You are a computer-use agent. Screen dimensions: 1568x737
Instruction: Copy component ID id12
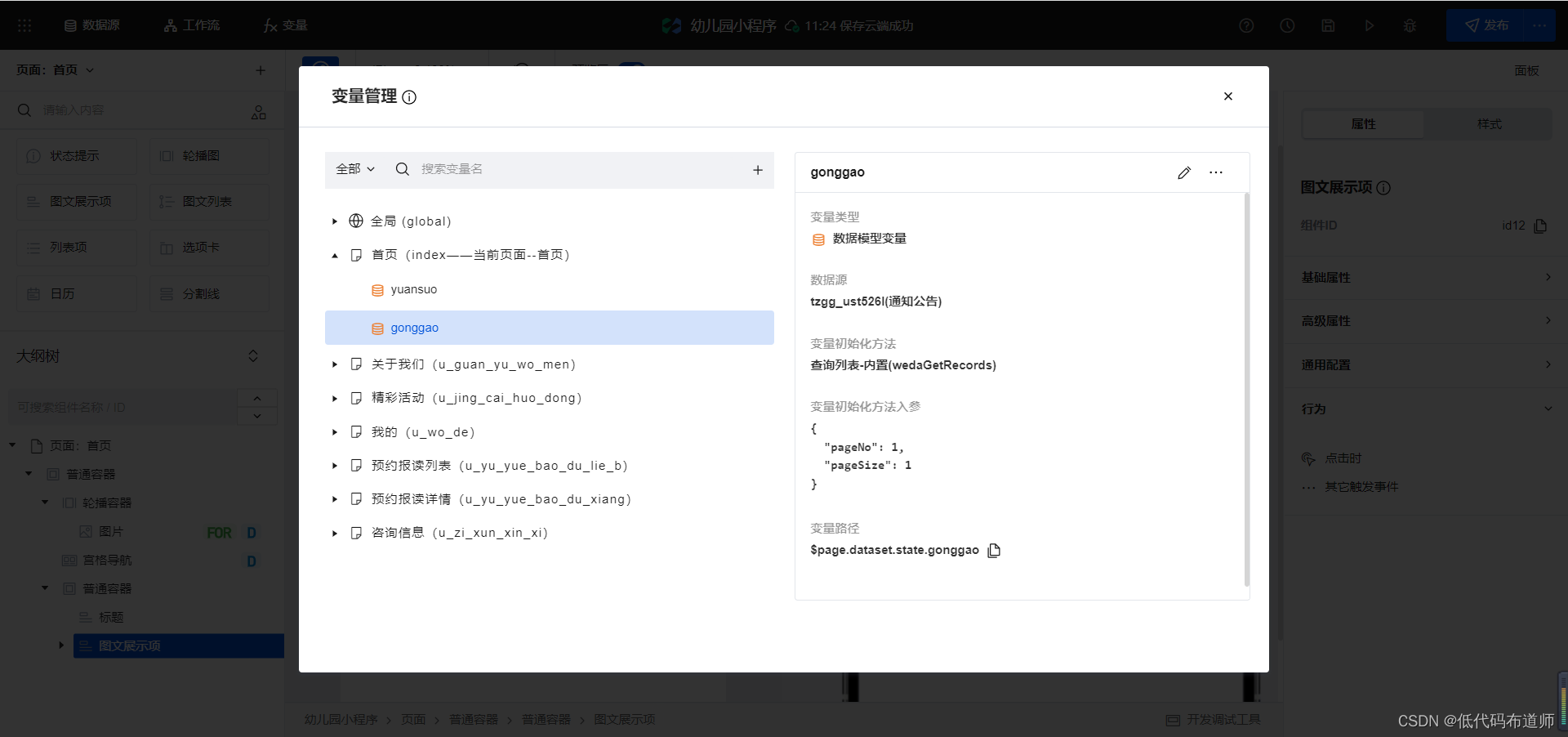pos(1540,226)
